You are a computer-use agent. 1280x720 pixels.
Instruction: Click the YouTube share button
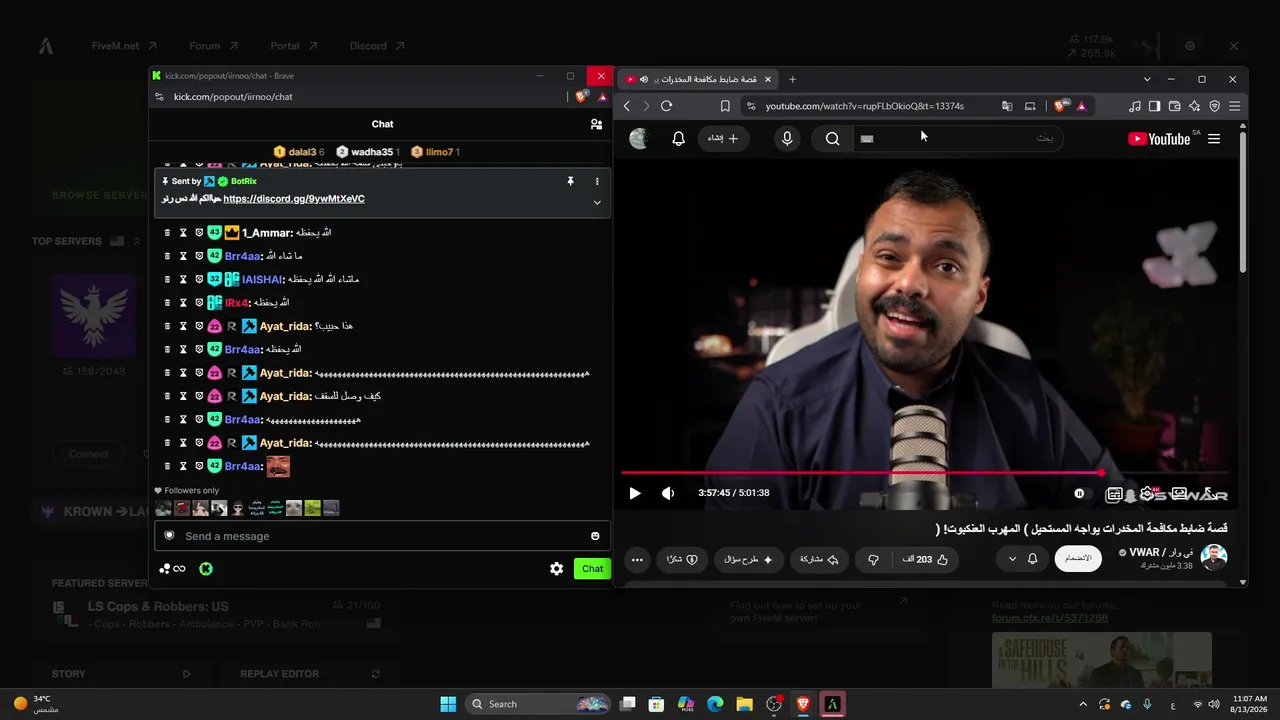coord(818,560)
